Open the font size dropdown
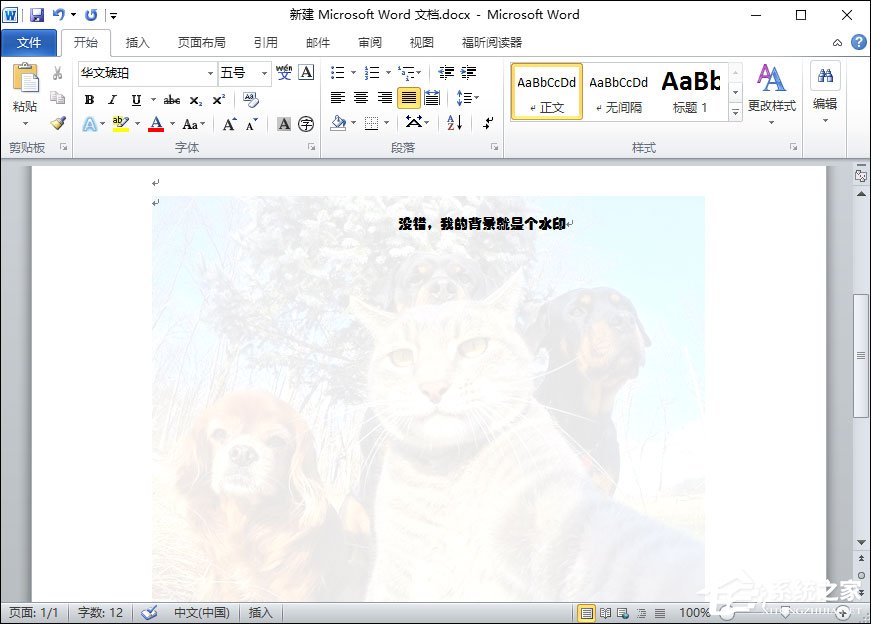 [264, 72]
